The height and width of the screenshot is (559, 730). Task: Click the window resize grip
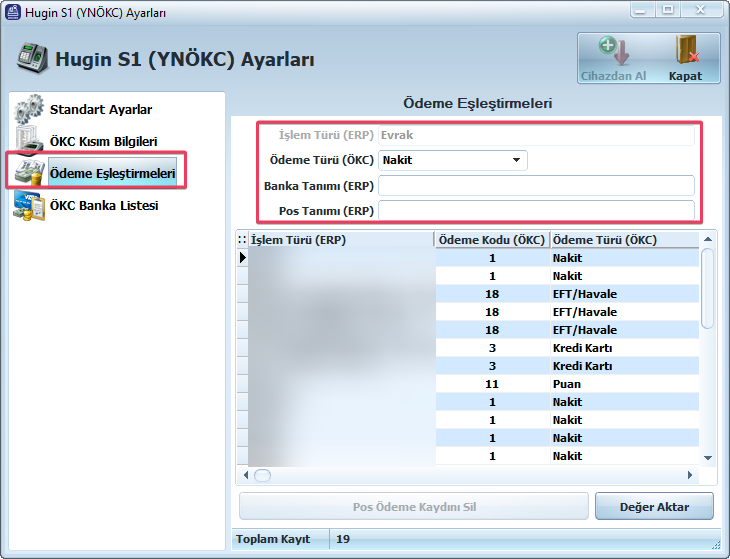tap(716, 545)
